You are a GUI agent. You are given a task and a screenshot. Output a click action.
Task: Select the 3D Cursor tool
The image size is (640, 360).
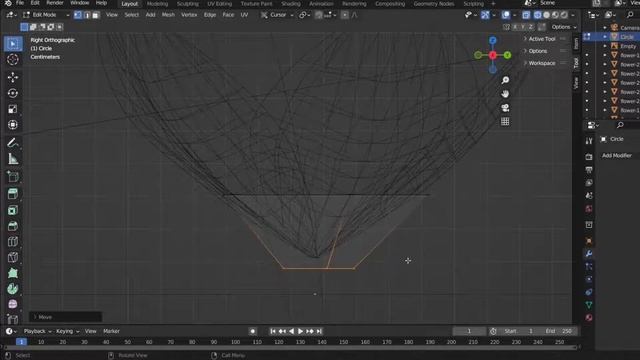tap(13, 60)
